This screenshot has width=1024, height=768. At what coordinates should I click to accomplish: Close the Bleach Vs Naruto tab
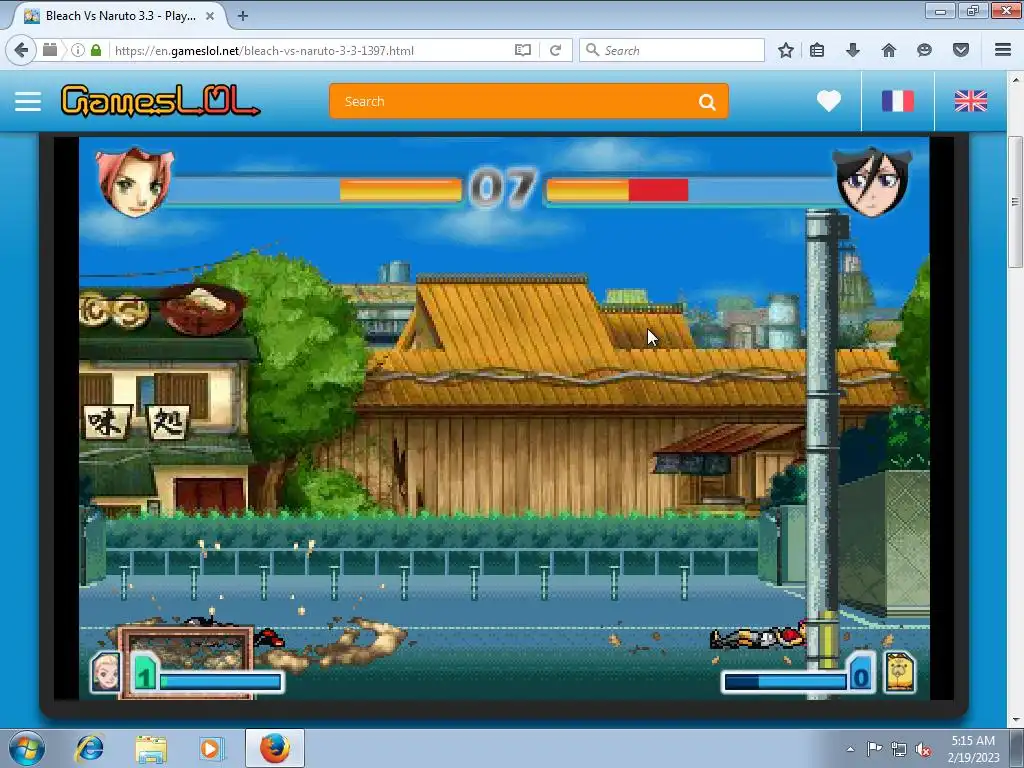click(x=210, y=16)
